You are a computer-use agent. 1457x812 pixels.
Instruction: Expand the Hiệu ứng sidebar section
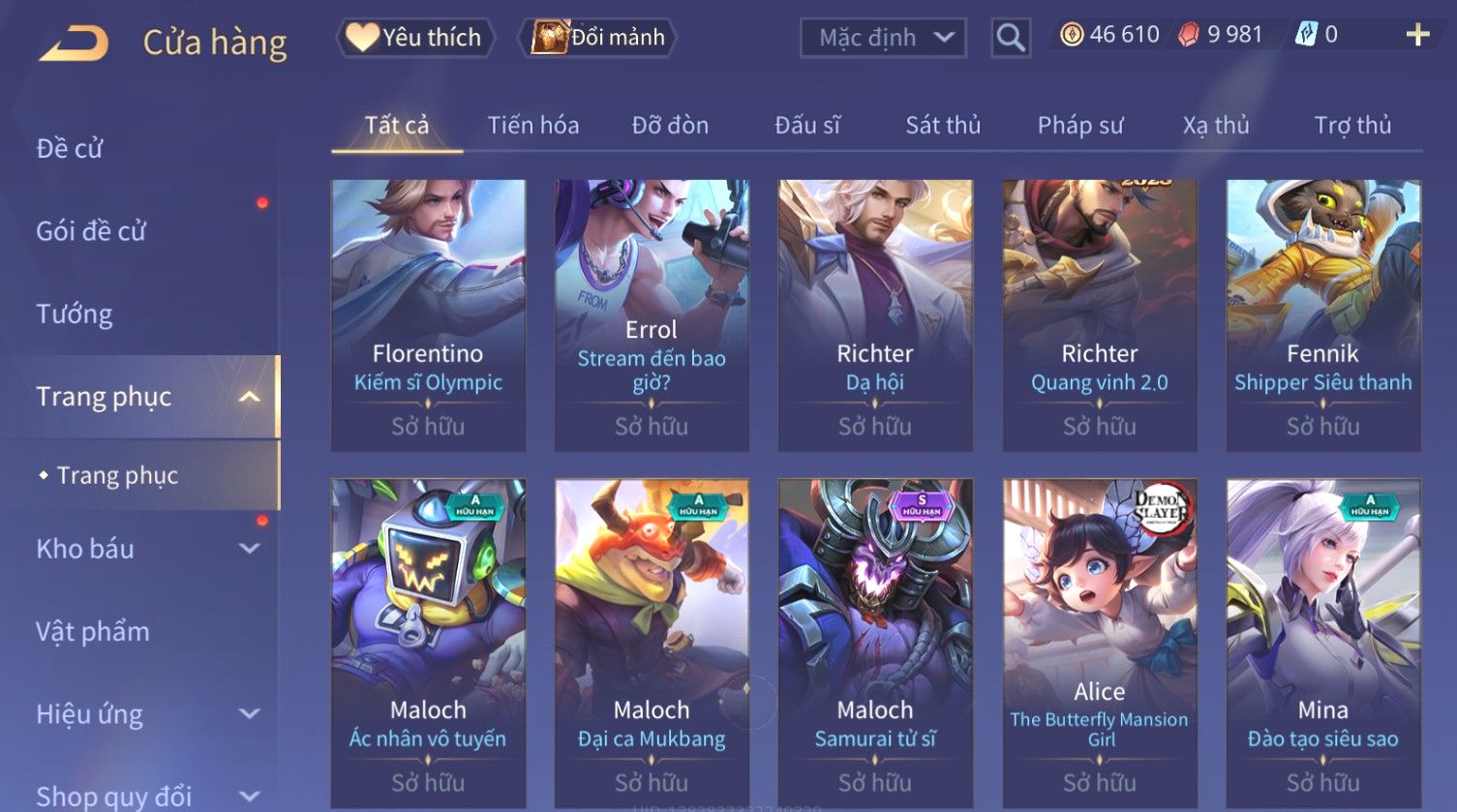[249, 714]
